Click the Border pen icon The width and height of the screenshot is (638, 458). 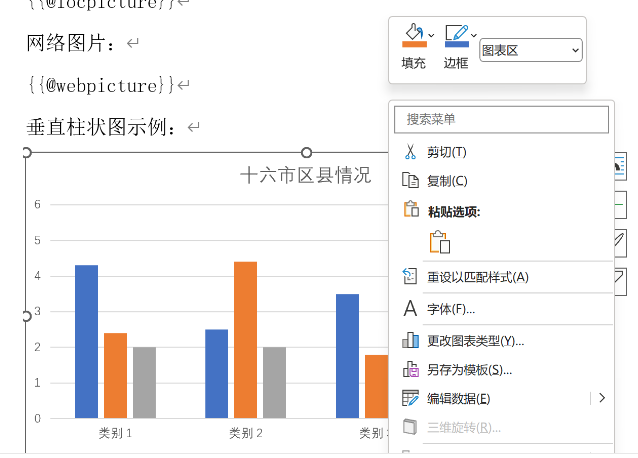(x=457, y=33)
